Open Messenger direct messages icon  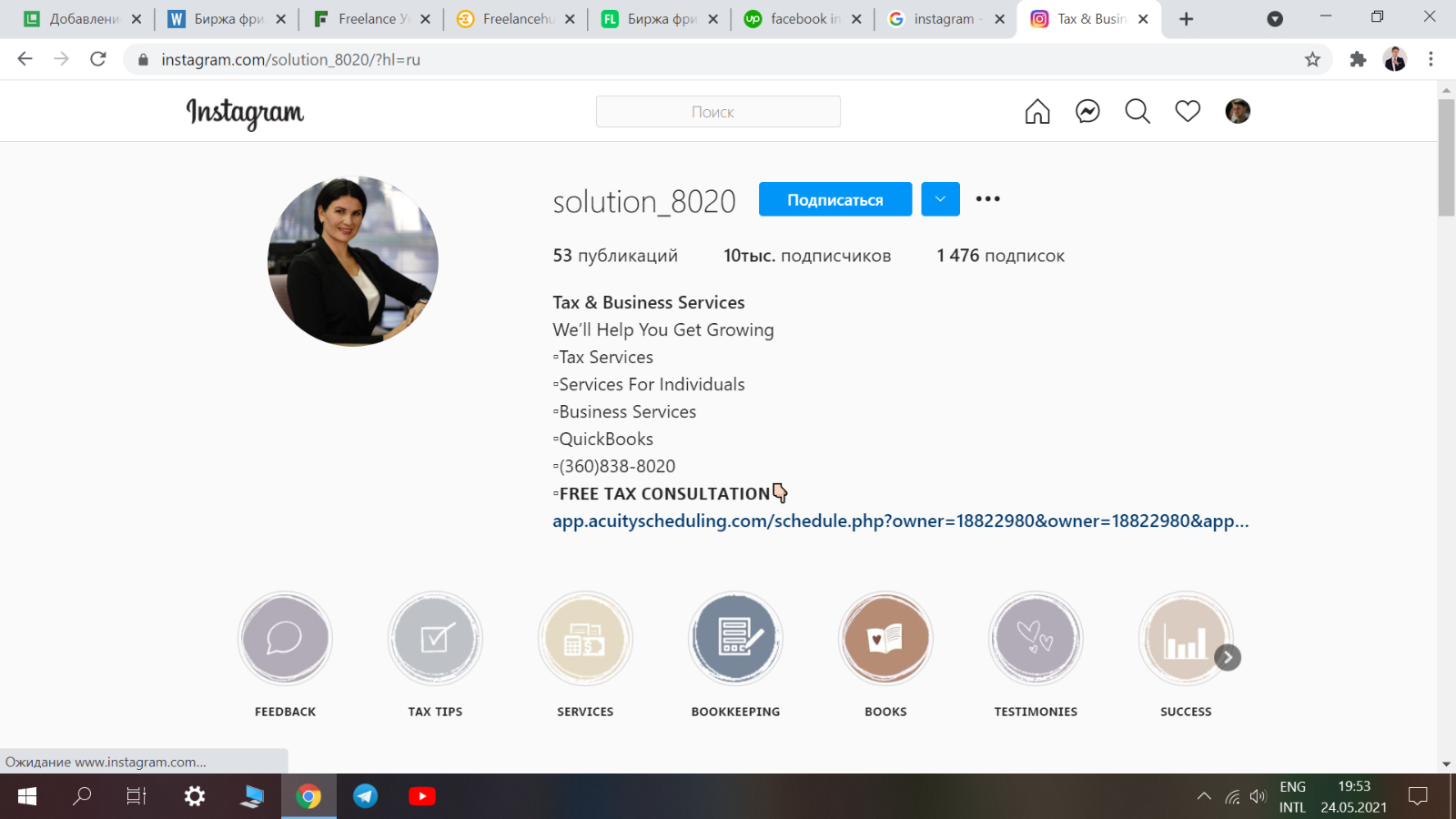[x=1087, y=111]
